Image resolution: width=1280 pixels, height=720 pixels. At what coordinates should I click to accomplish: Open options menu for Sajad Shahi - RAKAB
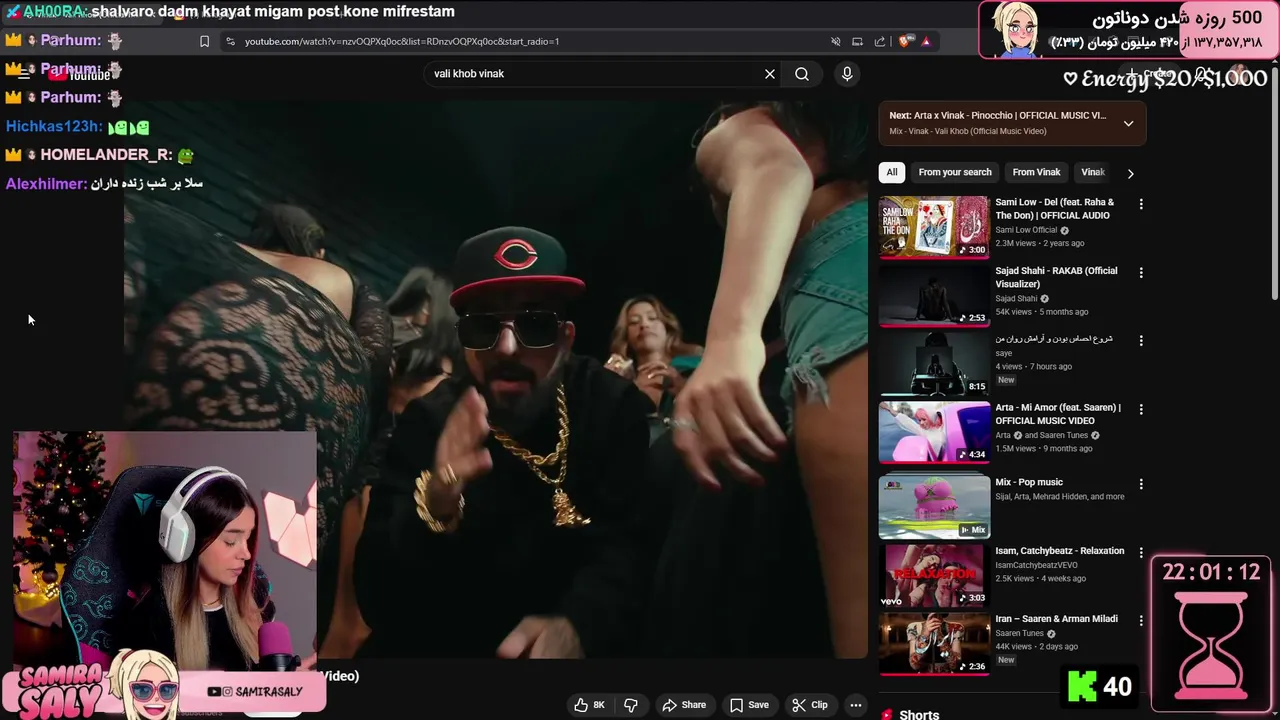[1141, 272]
